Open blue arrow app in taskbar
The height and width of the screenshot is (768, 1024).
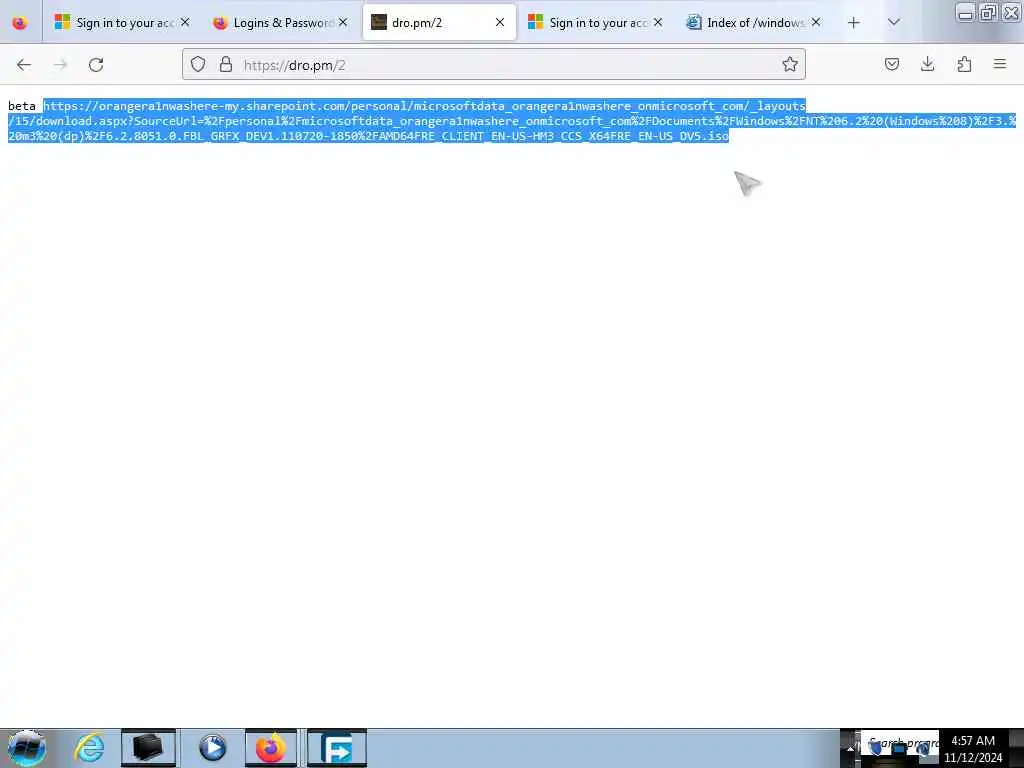[x=337, y=748]
